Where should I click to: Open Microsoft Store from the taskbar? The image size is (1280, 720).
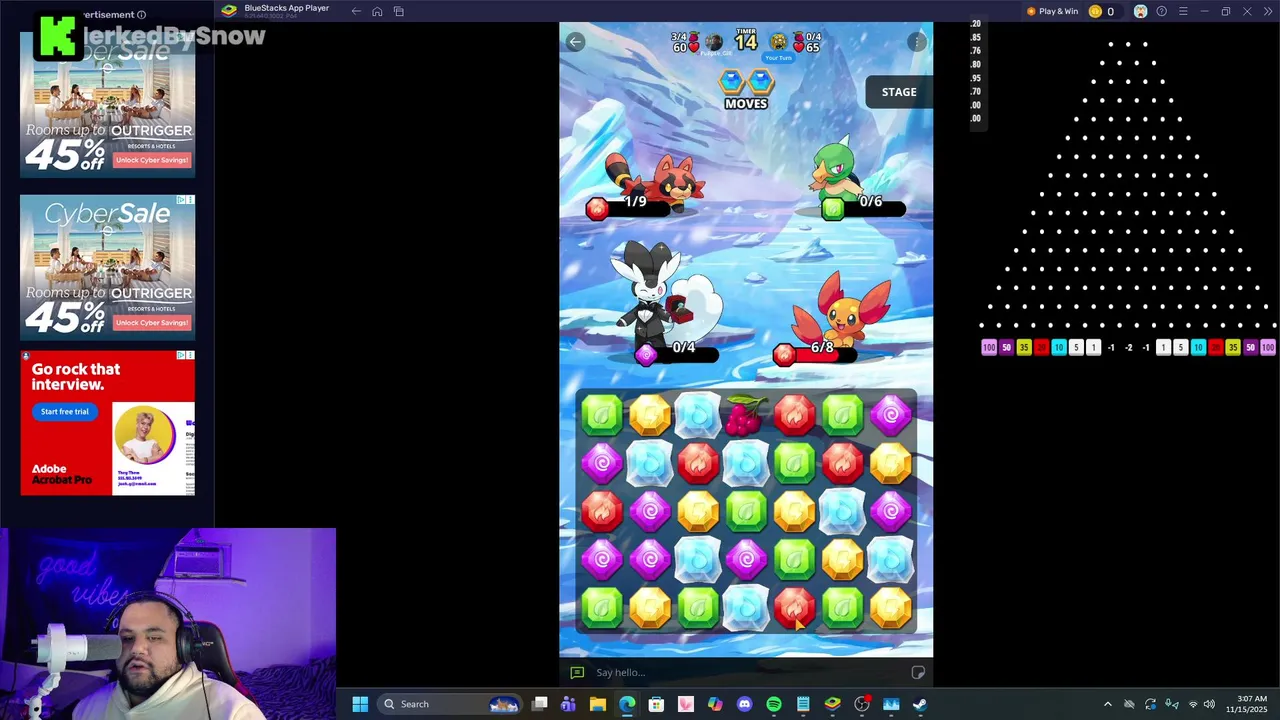pos(656,704)
